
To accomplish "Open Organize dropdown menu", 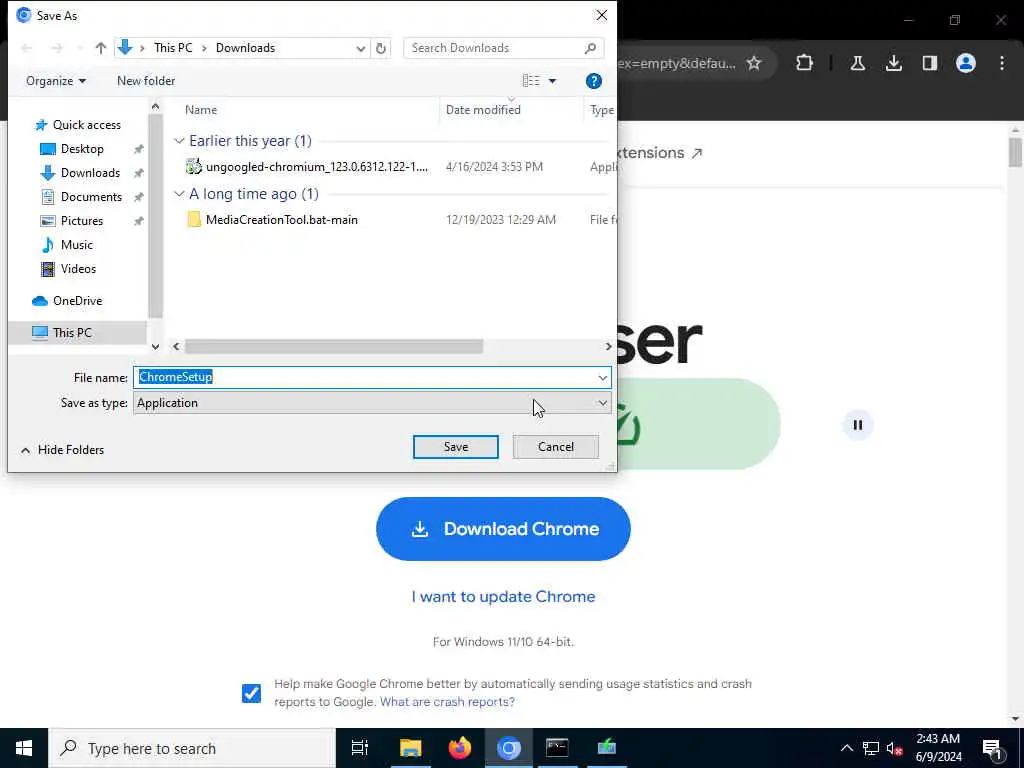I will [56, 81].
